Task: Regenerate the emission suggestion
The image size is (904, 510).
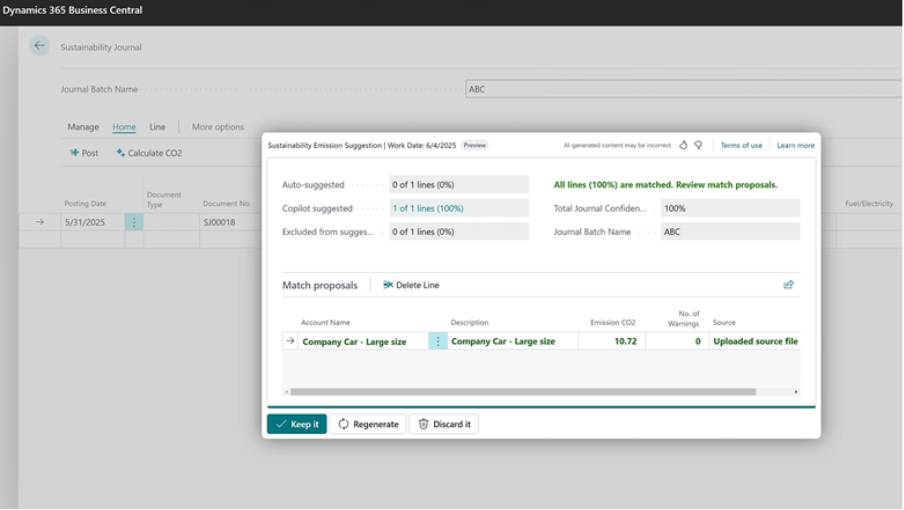Action: pos(368,424)
